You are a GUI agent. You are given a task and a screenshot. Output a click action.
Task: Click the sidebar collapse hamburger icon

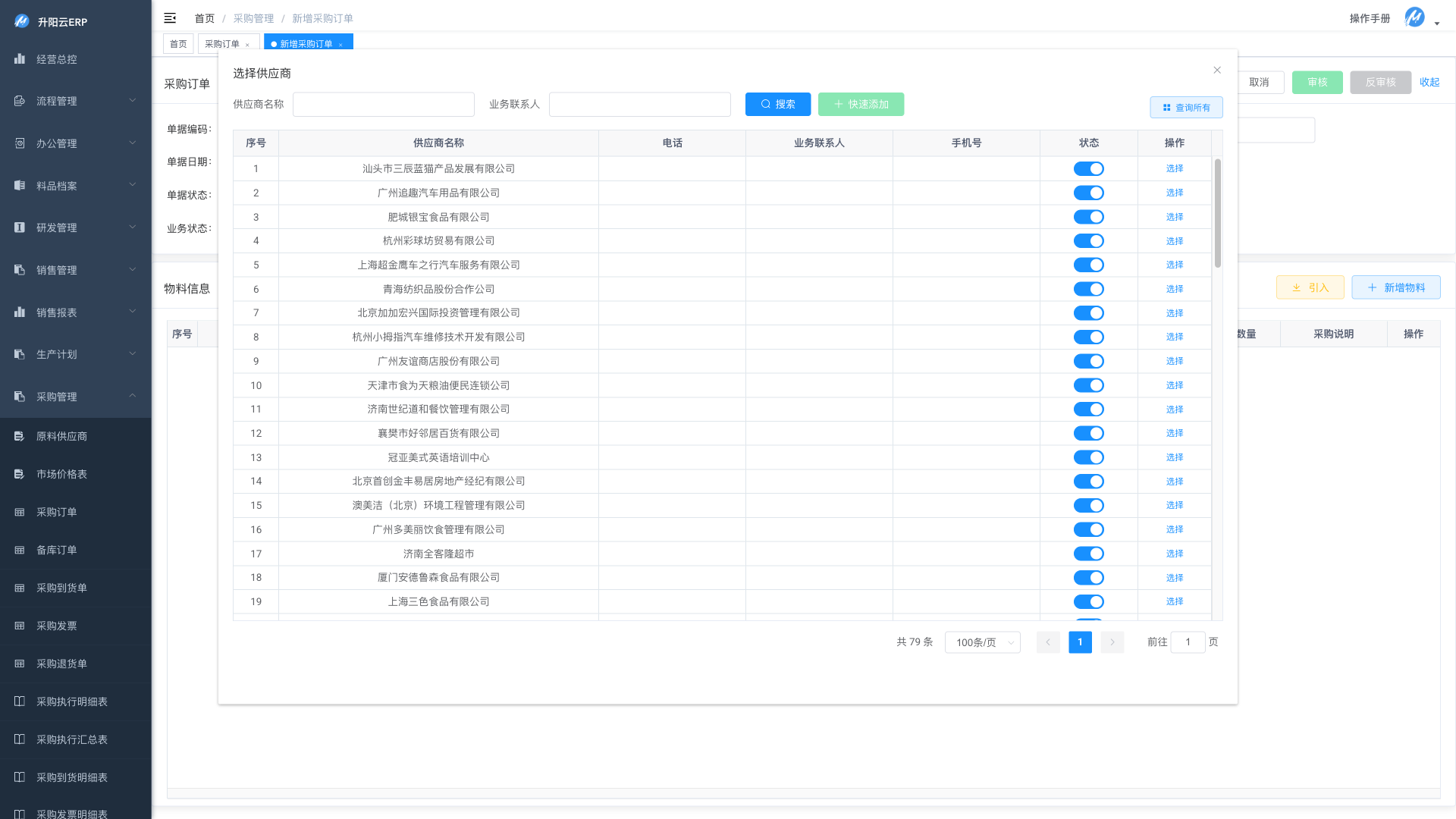click(170, 18)
